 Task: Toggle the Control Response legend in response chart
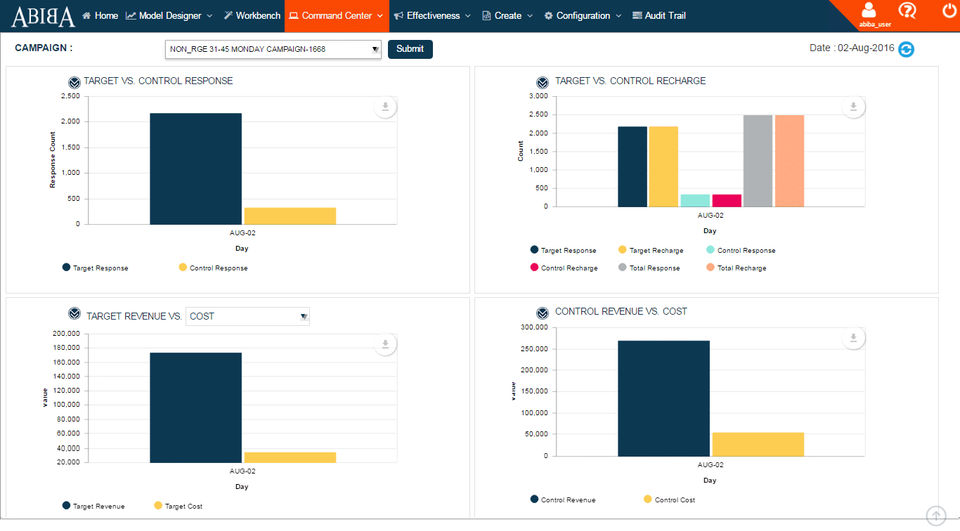tap(214, 268)
